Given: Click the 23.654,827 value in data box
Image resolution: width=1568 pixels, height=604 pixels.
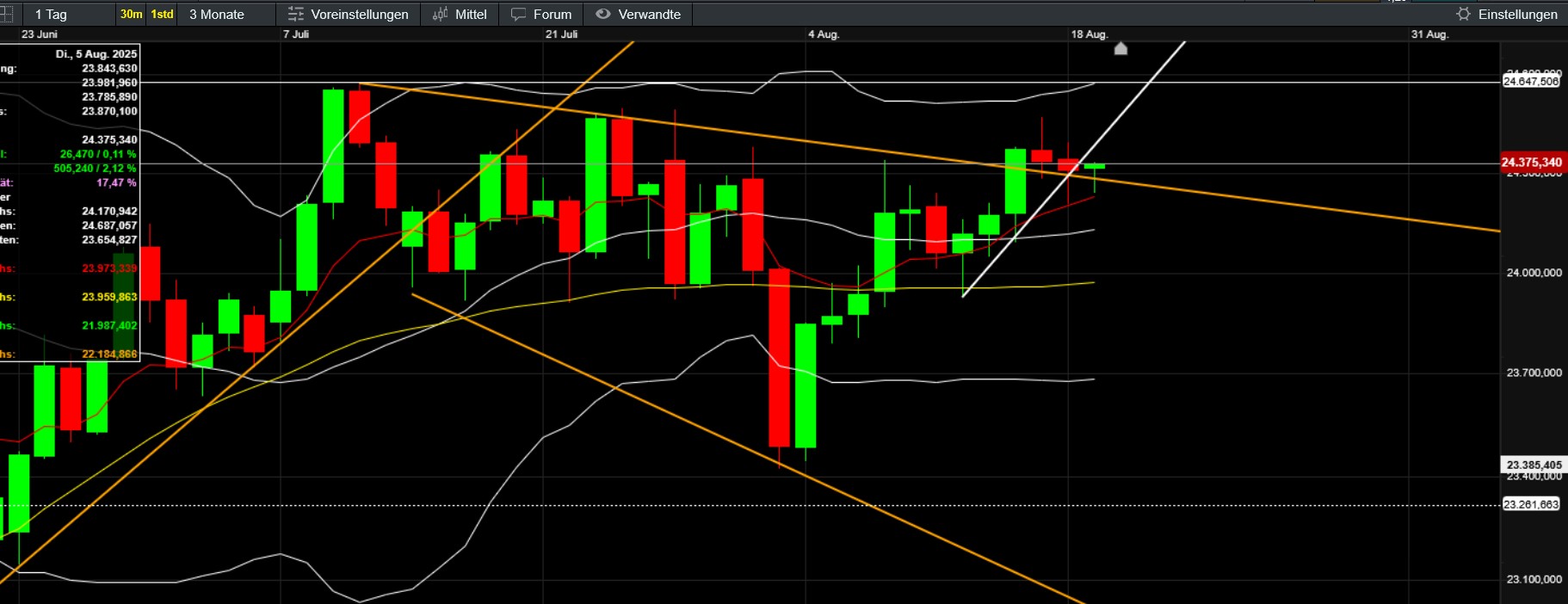Looking at the screenshot, I should click(x=109, y=239).
